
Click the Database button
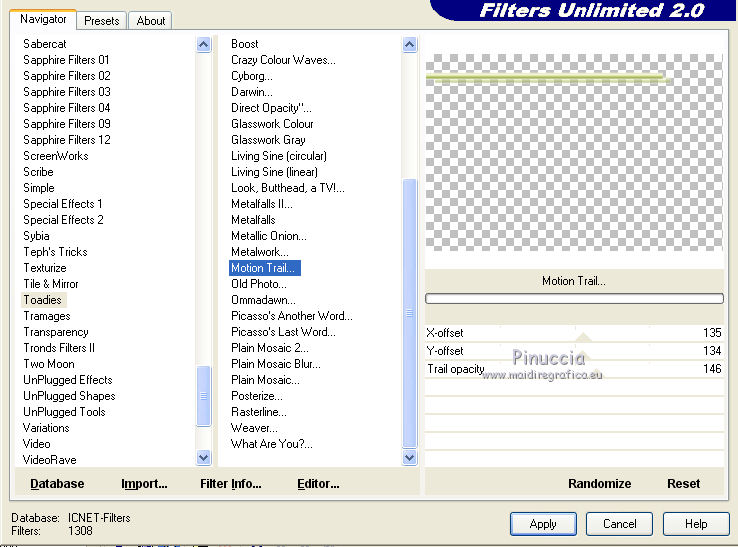(57, 483)
